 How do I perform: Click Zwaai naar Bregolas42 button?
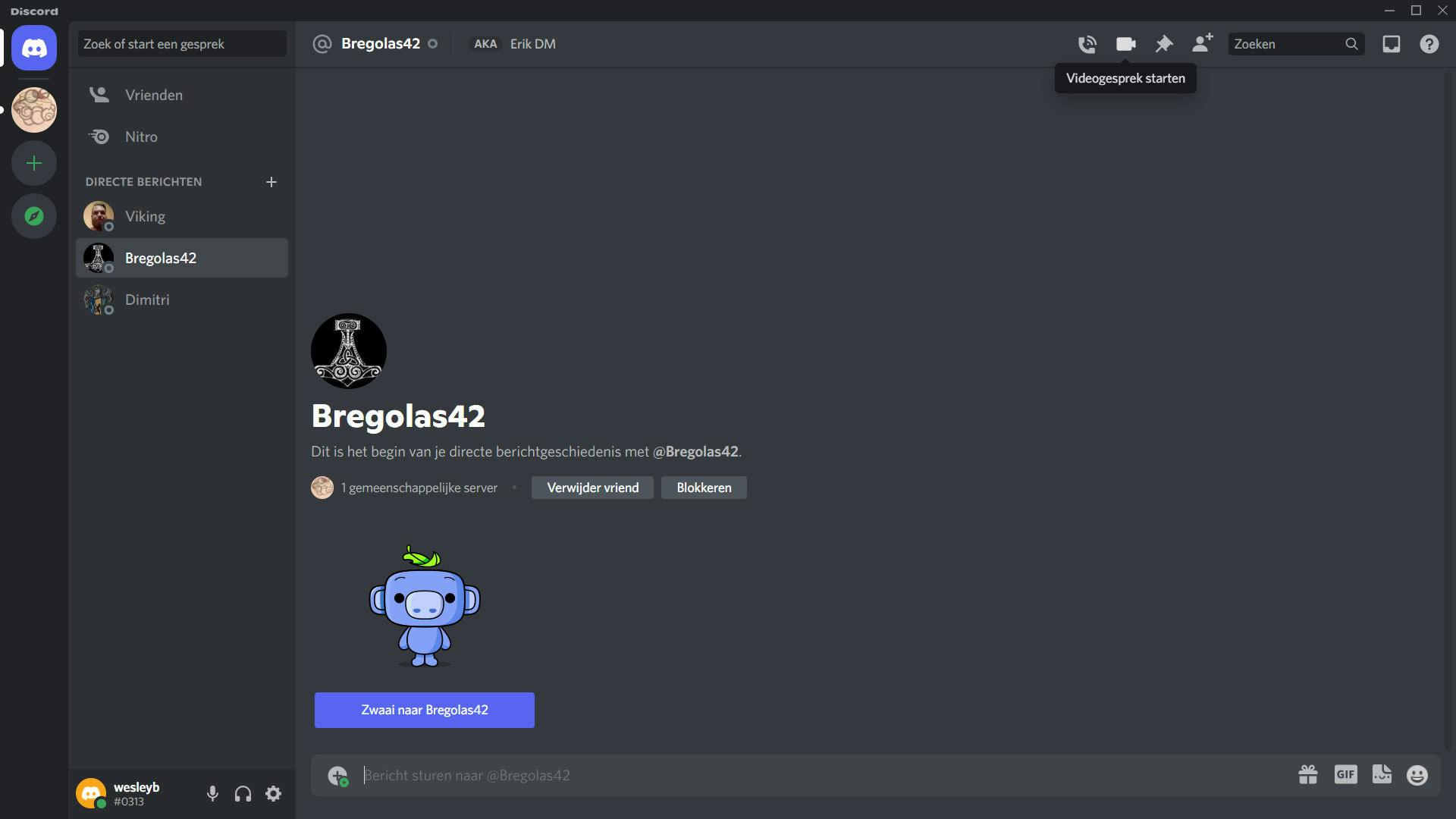tap(424, 710)
